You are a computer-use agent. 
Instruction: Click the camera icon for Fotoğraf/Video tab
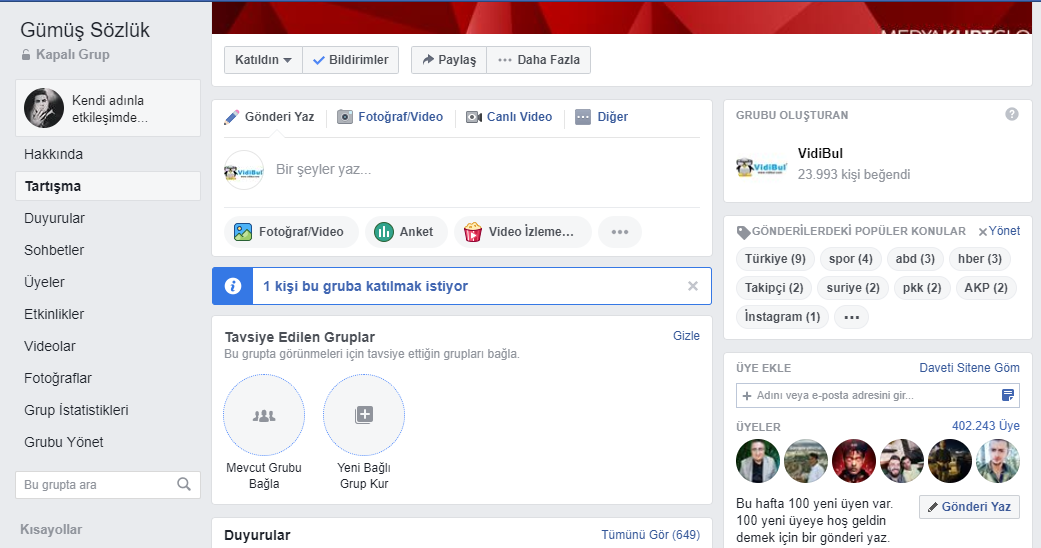click(345, 118)
